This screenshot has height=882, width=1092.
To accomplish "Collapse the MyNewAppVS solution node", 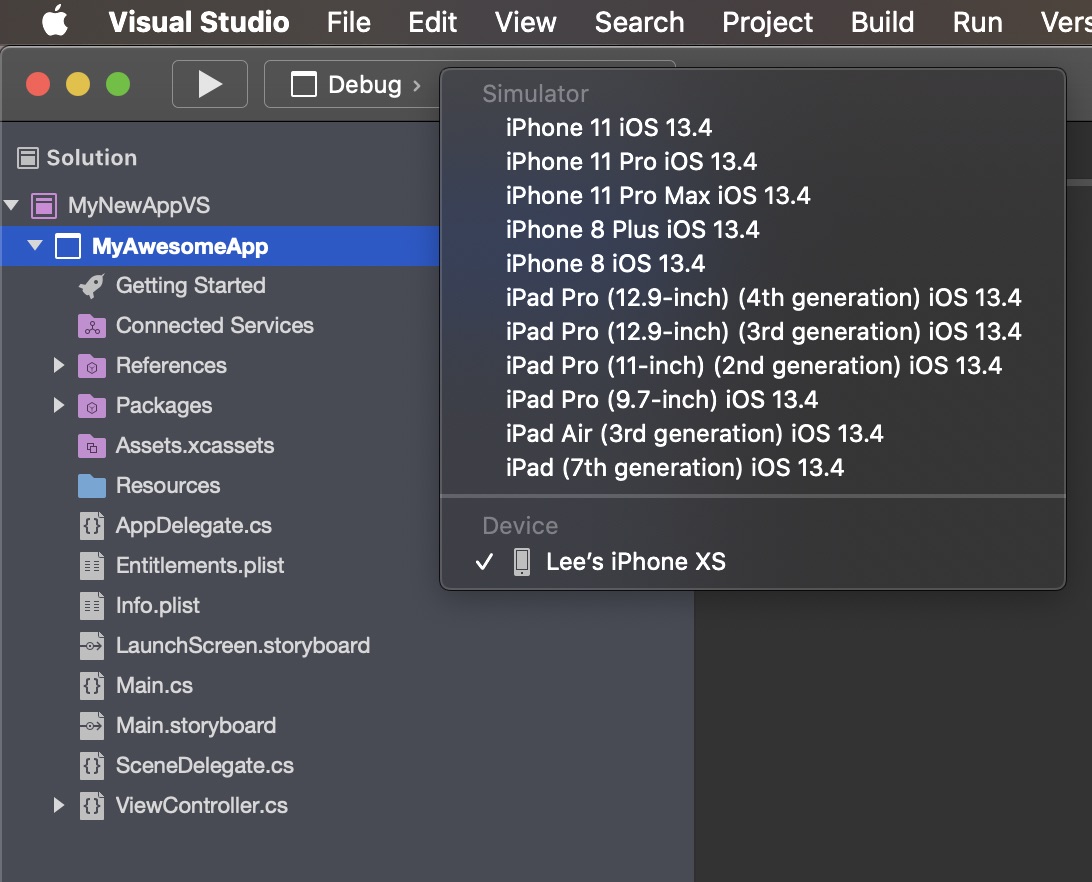I will click(12, 205).
